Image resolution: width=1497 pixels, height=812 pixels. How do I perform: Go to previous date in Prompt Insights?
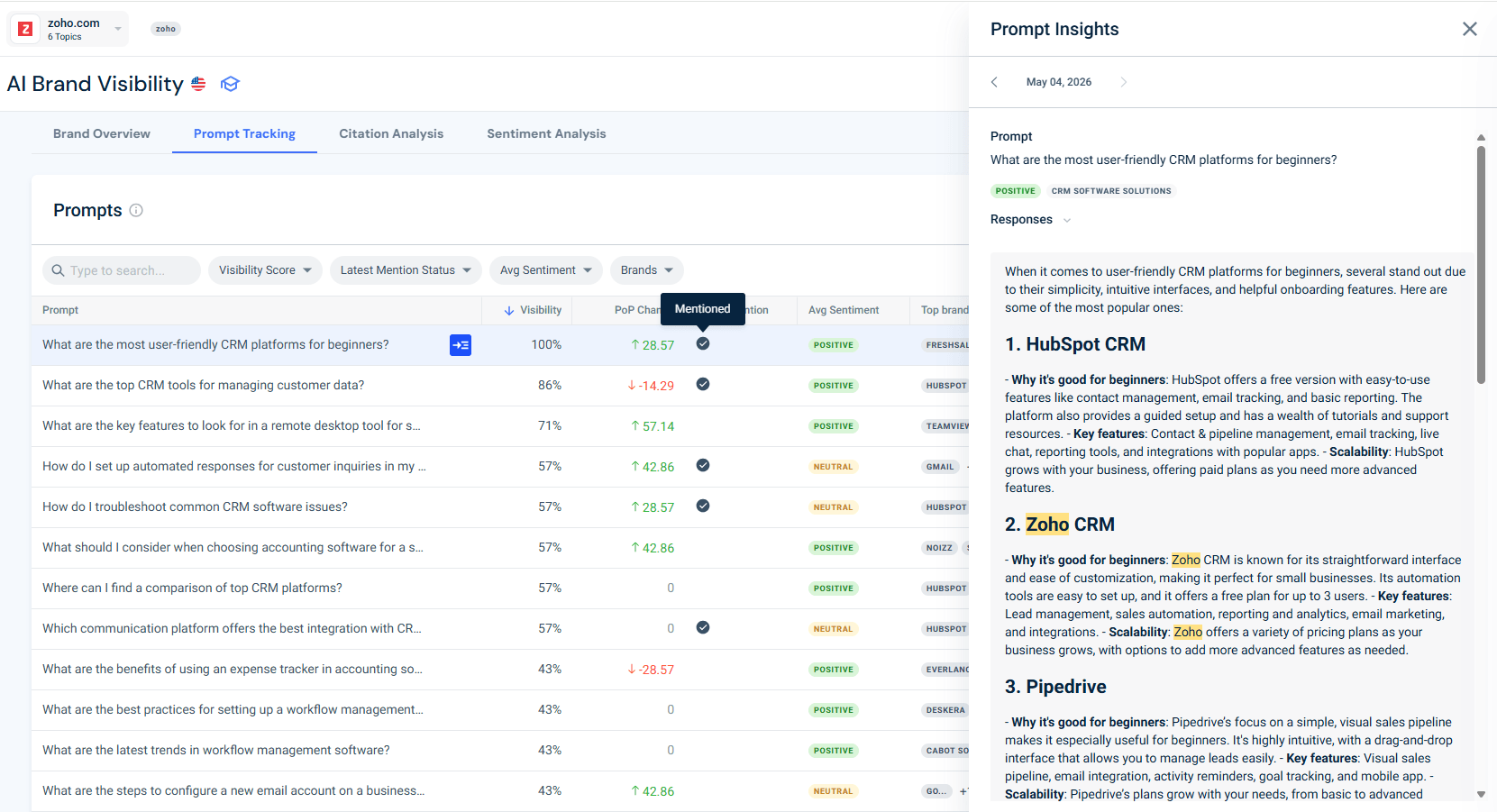[994, 82]
